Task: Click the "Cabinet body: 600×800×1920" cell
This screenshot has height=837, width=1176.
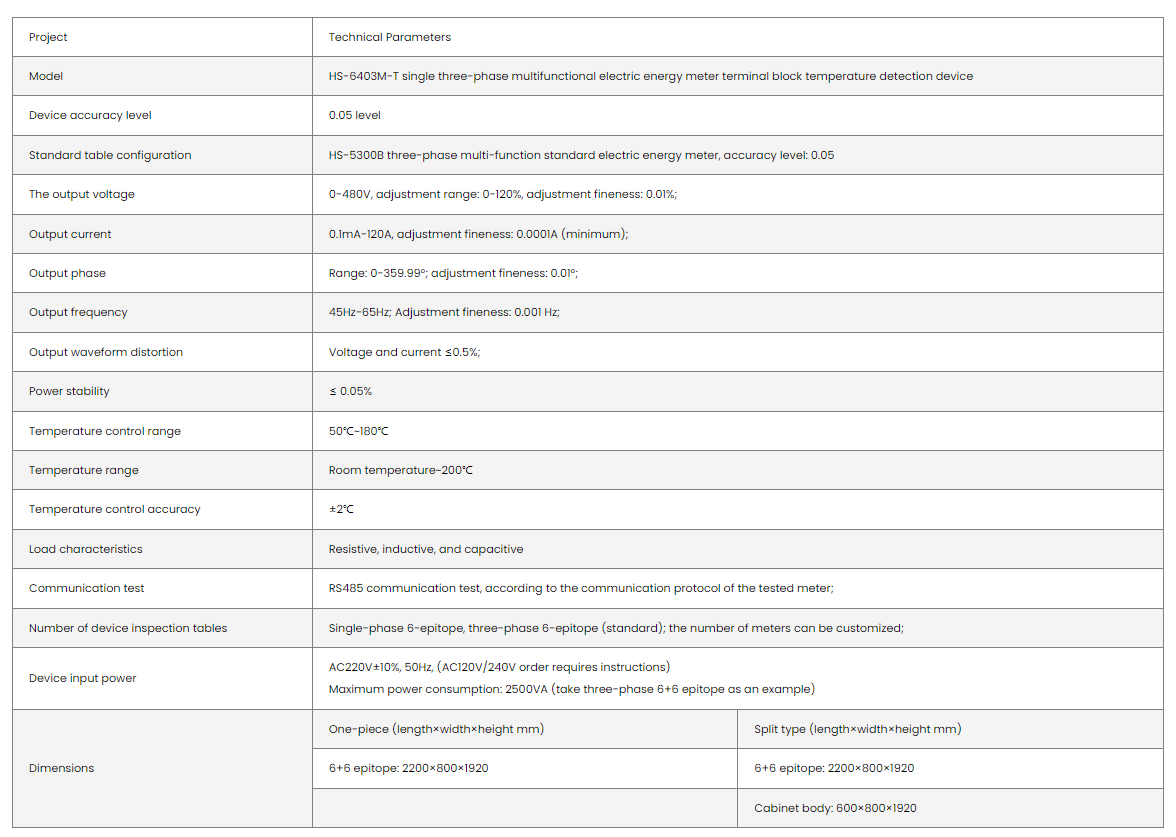Action: pyautogui.click(x=835, y=808)
